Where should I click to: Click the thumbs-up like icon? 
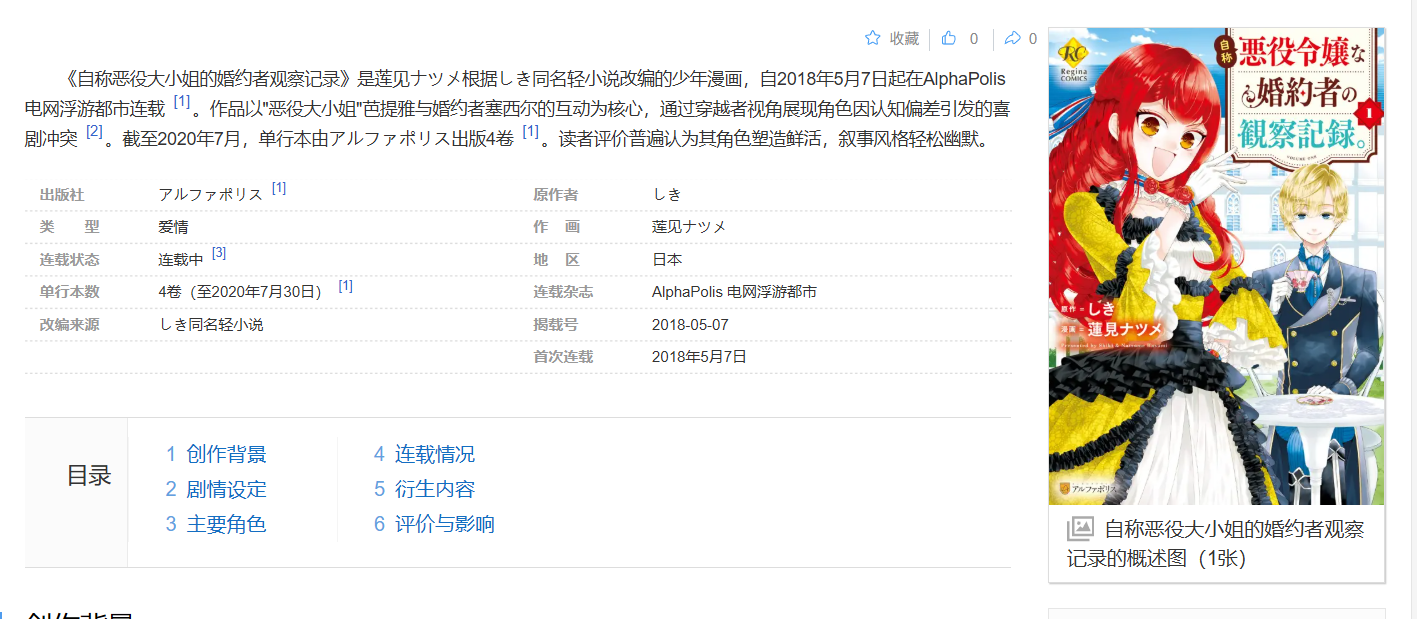pyautogui.click(x=949, y=38)
